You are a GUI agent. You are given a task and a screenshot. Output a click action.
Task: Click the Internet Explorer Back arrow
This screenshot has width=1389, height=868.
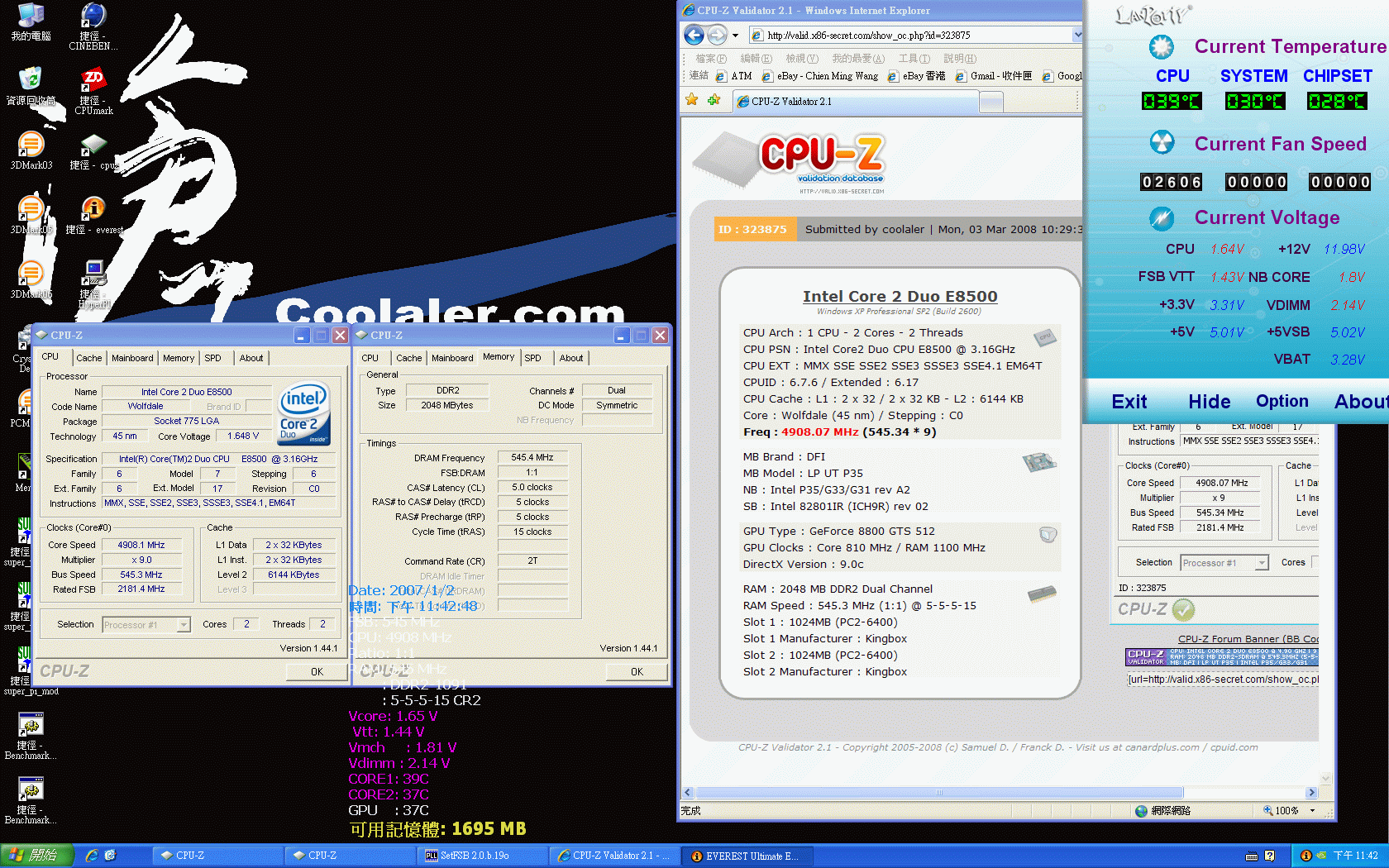coord(694,35)
